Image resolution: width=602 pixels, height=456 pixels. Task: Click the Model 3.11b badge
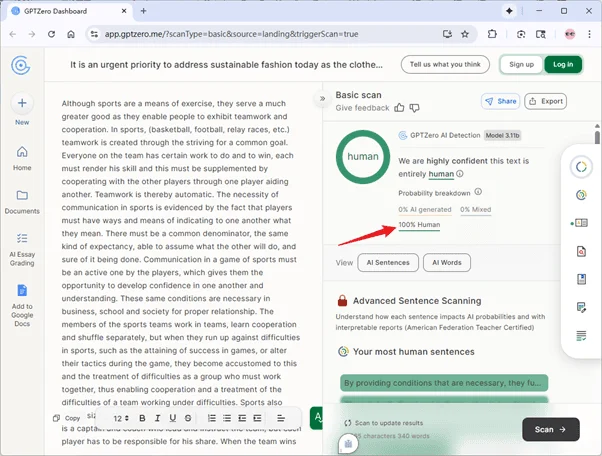click(502, 135)
